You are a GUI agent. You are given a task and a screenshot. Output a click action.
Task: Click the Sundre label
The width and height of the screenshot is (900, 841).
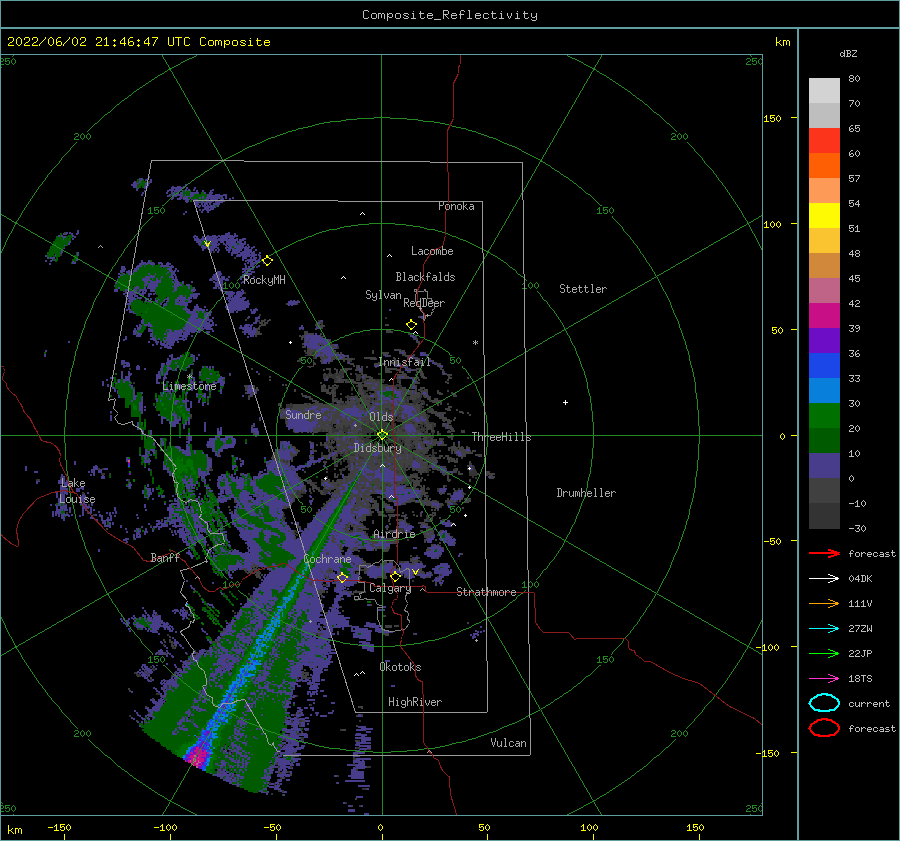[303, 414]
